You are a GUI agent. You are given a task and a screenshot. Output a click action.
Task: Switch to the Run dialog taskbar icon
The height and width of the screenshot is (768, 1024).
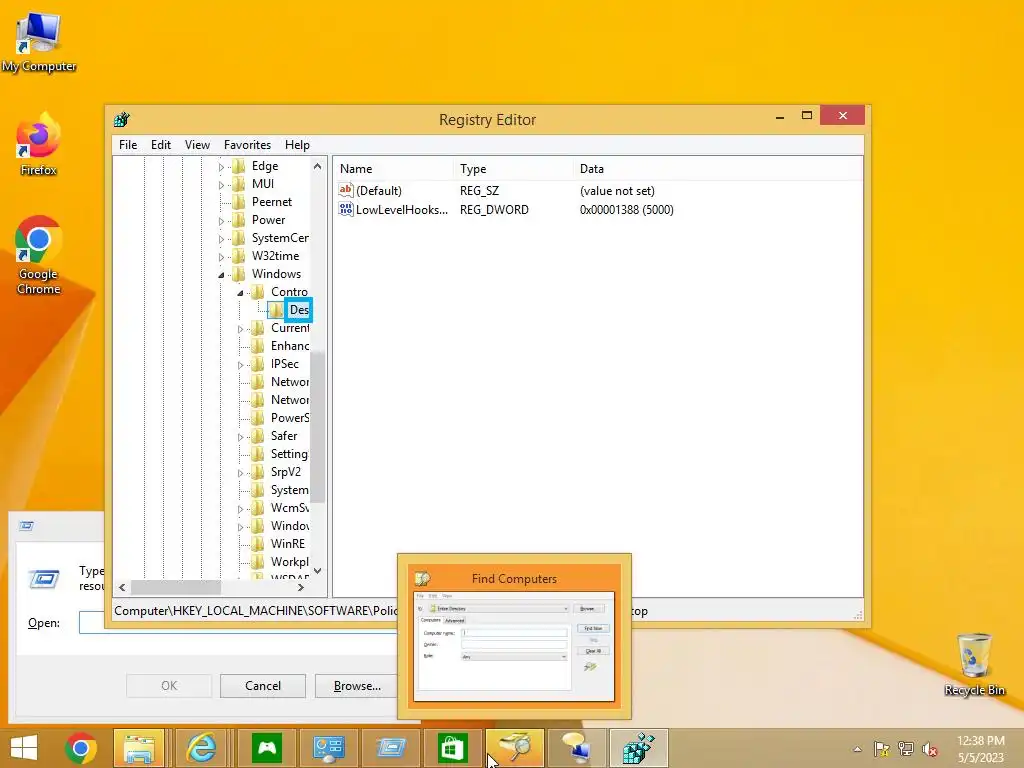pyautogui.click(x=391, y=748)
